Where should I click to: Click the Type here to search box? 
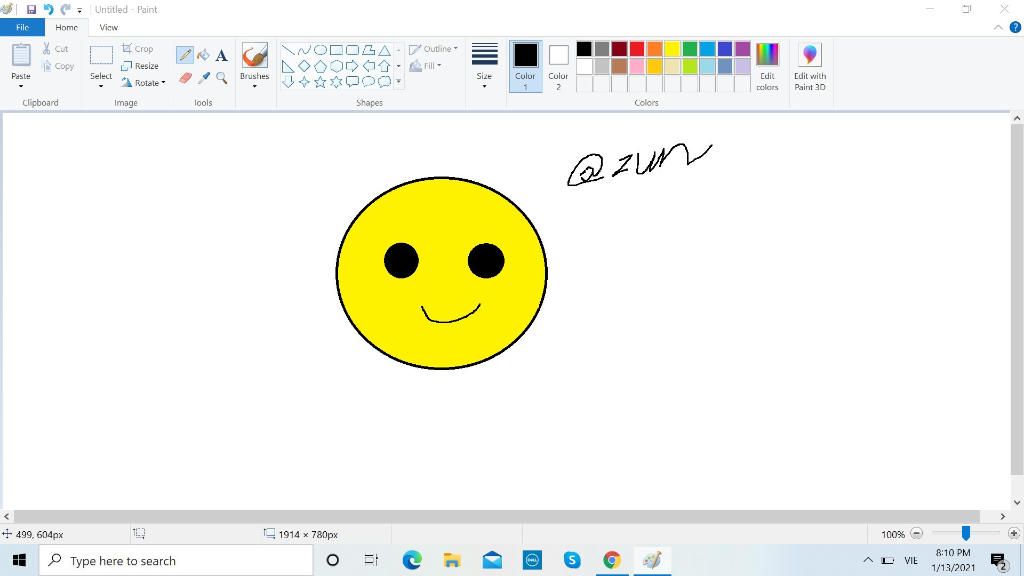176,560
